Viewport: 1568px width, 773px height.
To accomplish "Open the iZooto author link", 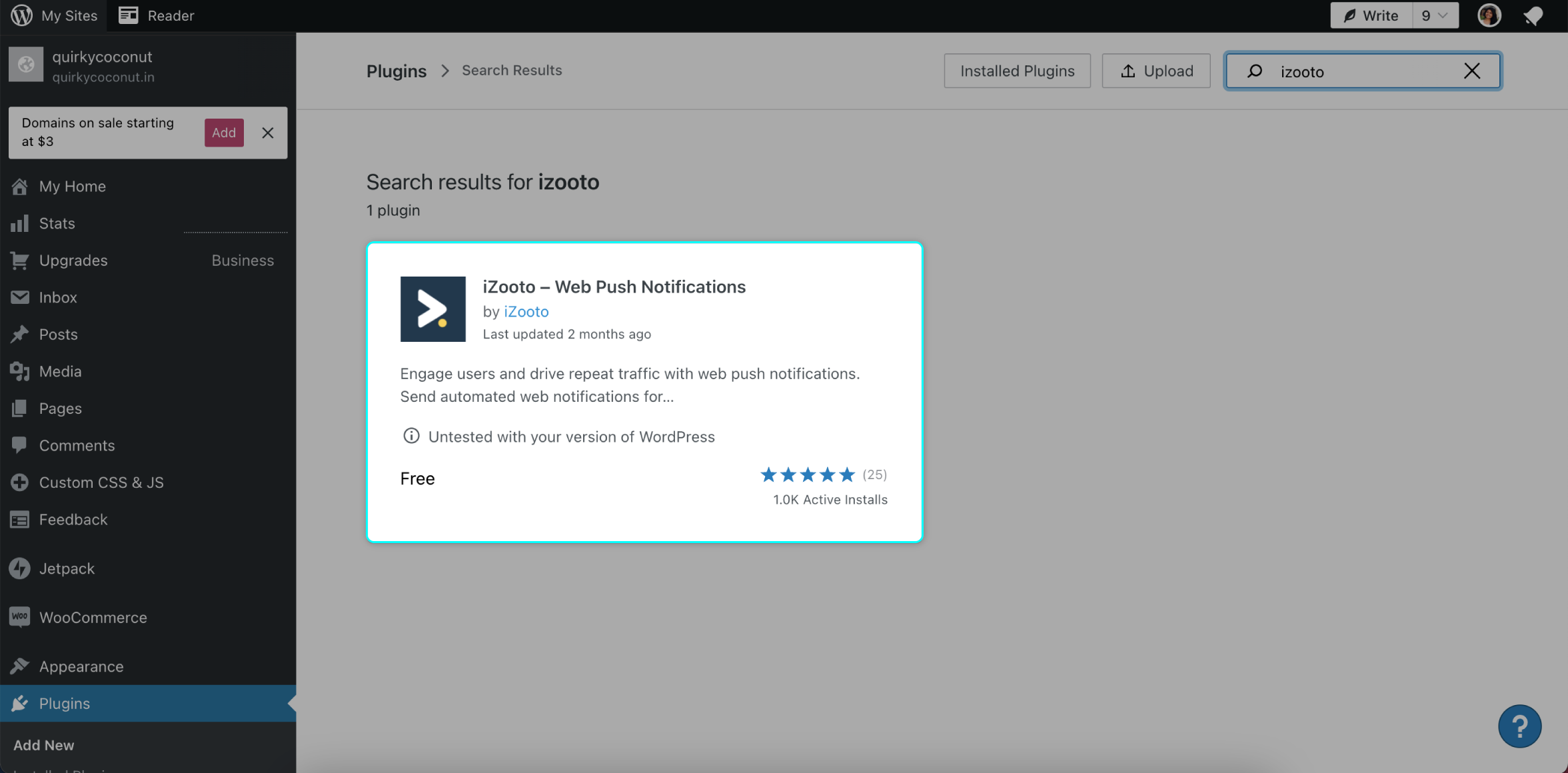I will pyautogui.click(x=526, y=312).
